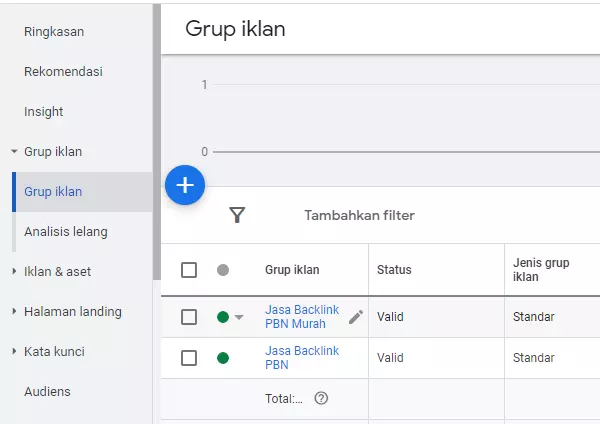Open status dropdown arrow for Jasa Backlink PBN Murah
This screenshot has height=424, width=600.
click(239, 317)
